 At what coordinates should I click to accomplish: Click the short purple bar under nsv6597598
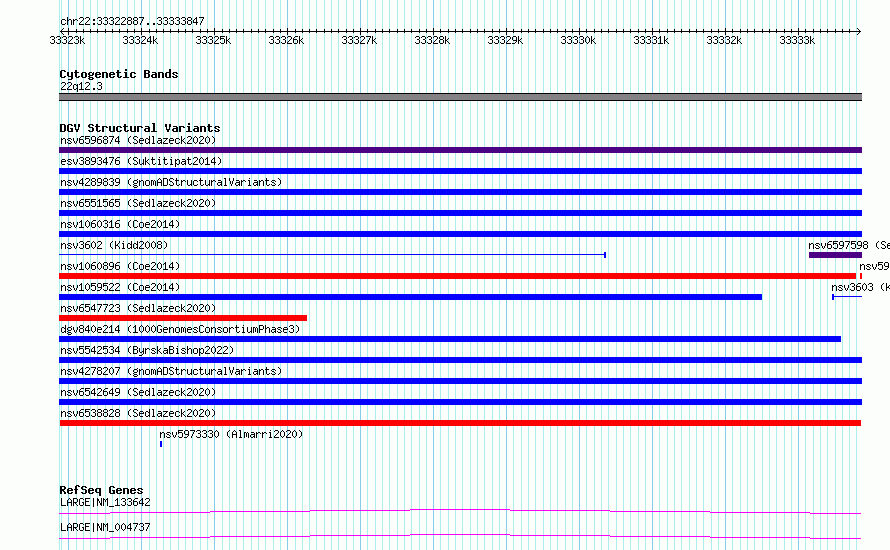pos(836,255)
